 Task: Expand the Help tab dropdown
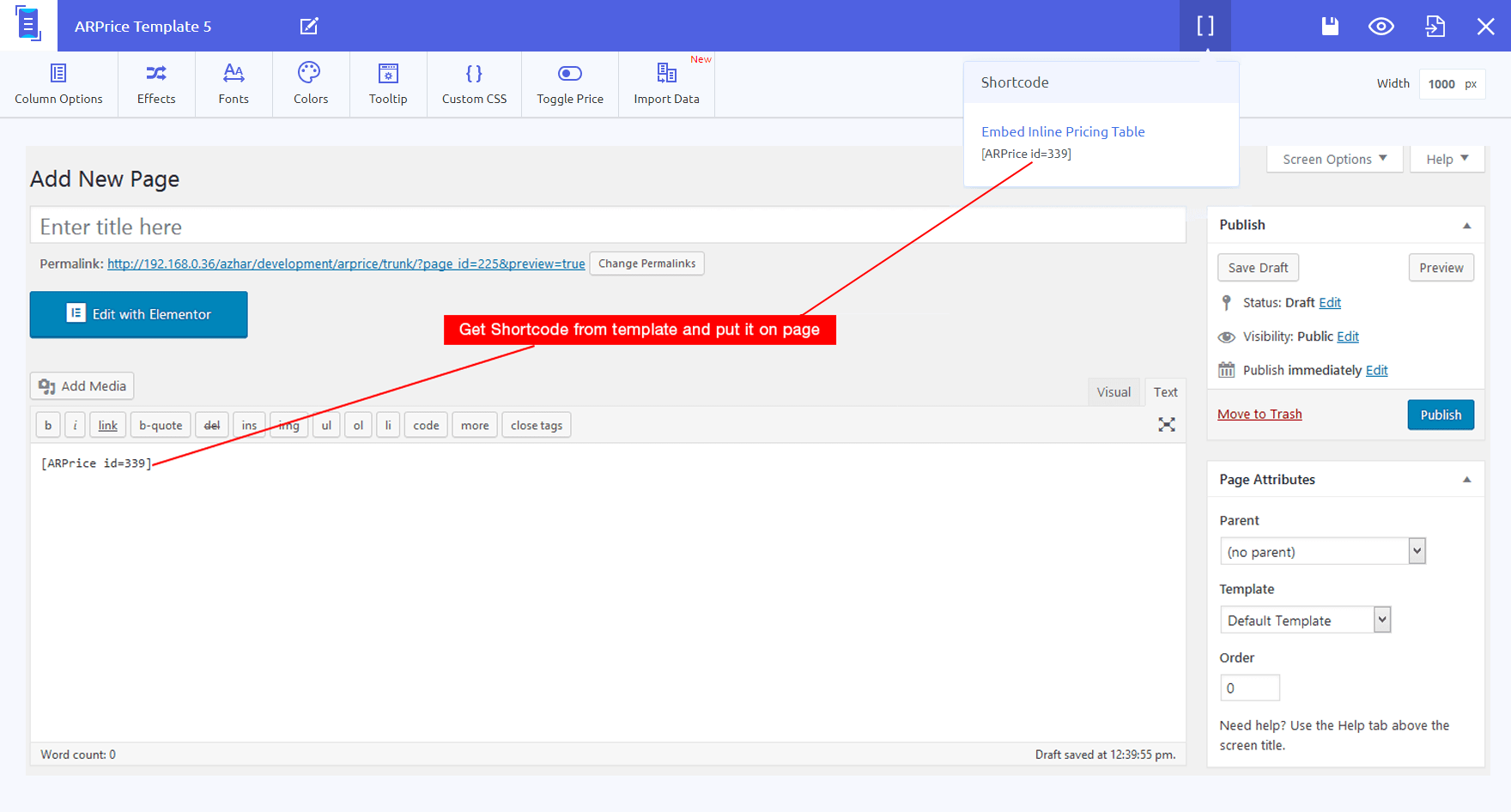1447,159
